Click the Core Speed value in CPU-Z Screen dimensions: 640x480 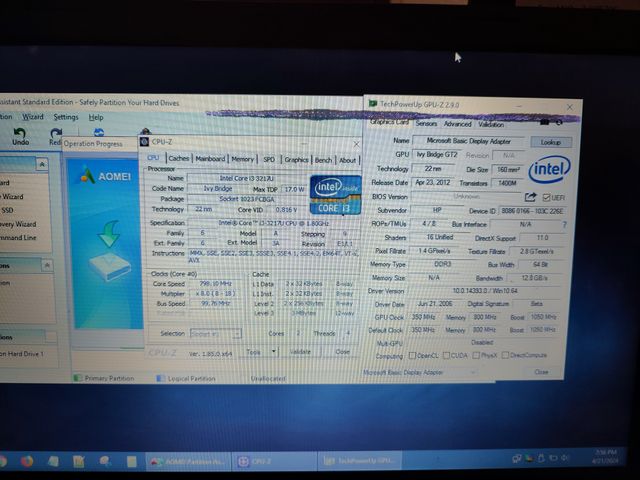(216, 284)
